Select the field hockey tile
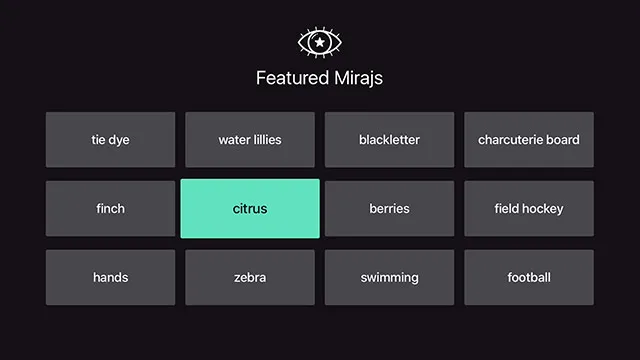Viewport: 640px width, 360px height. pos(529,209)
